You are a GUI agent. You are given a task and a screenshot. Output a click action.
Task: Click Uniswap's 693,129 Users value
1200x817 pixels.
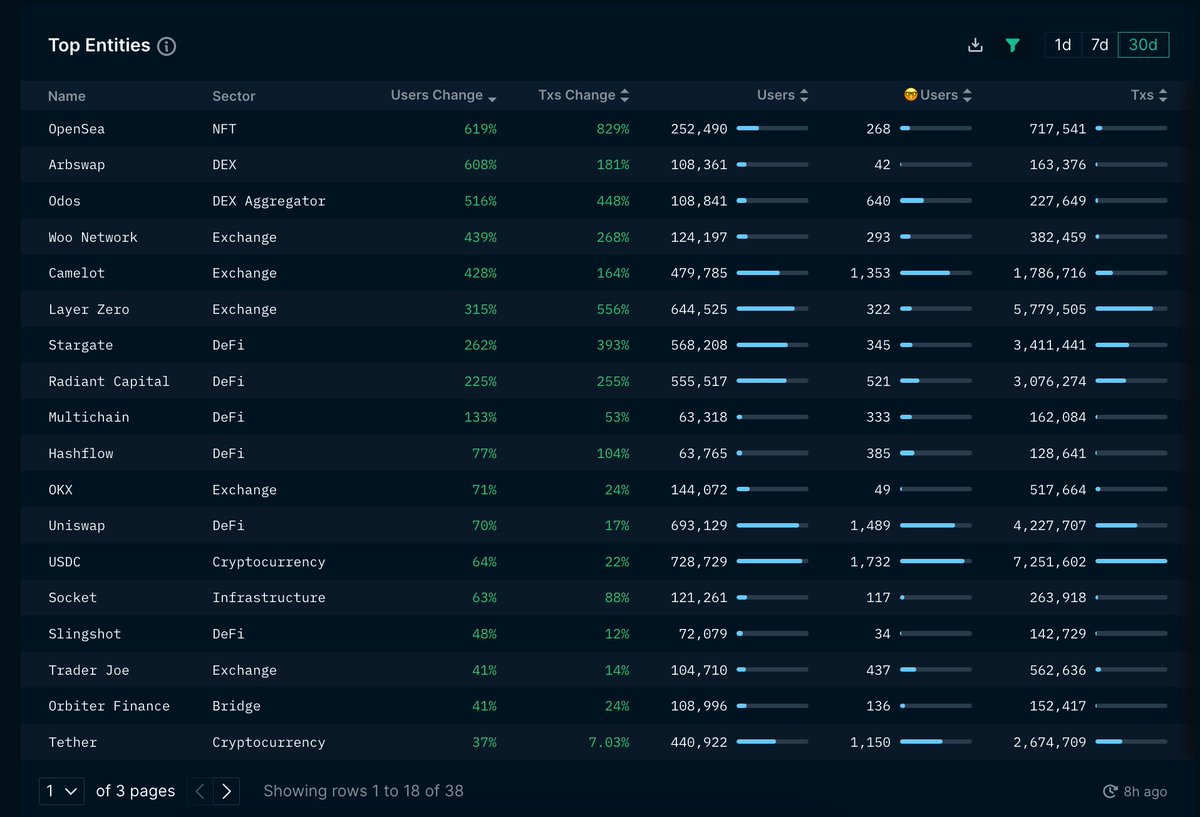699,526
